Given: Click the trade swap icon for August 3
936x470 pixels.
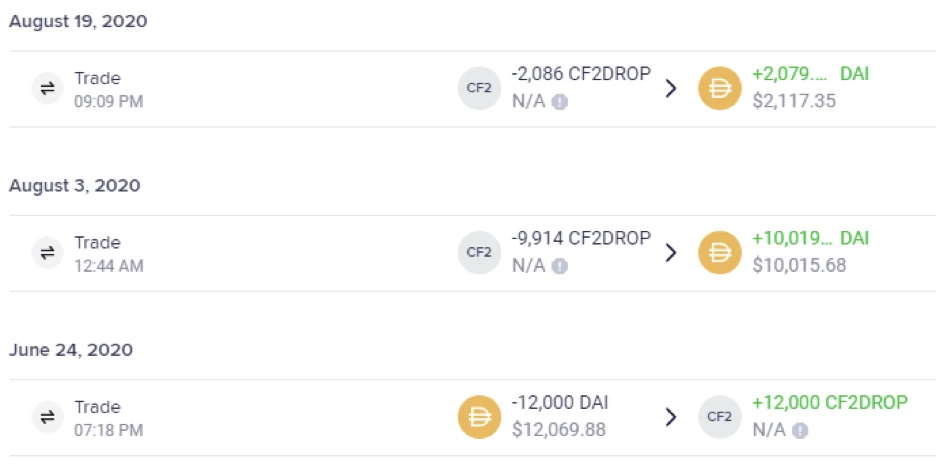Looking at the screenshot, I should click(x=47, y=253).
